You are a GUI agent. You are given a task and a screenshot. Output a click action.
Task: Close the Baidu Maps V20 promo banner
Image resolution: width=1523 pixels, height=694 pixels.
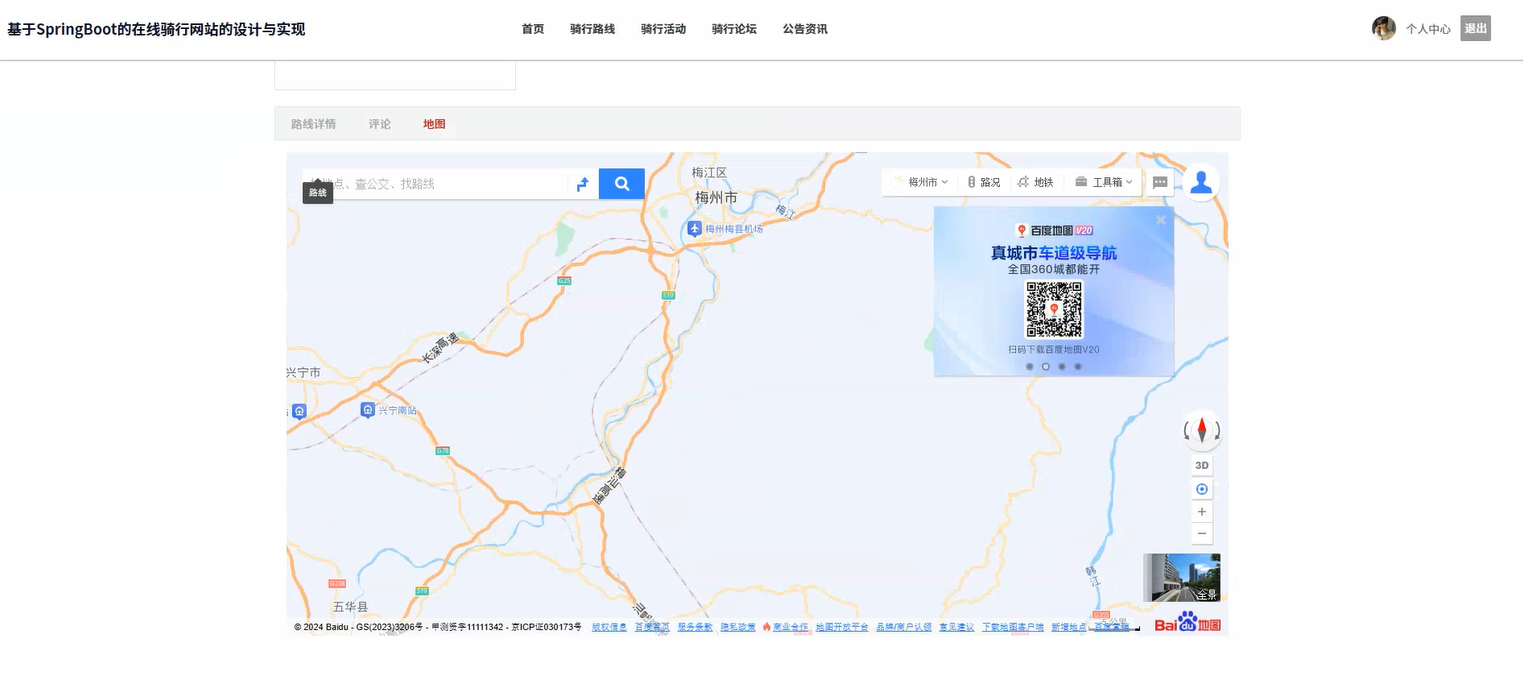1160,219
